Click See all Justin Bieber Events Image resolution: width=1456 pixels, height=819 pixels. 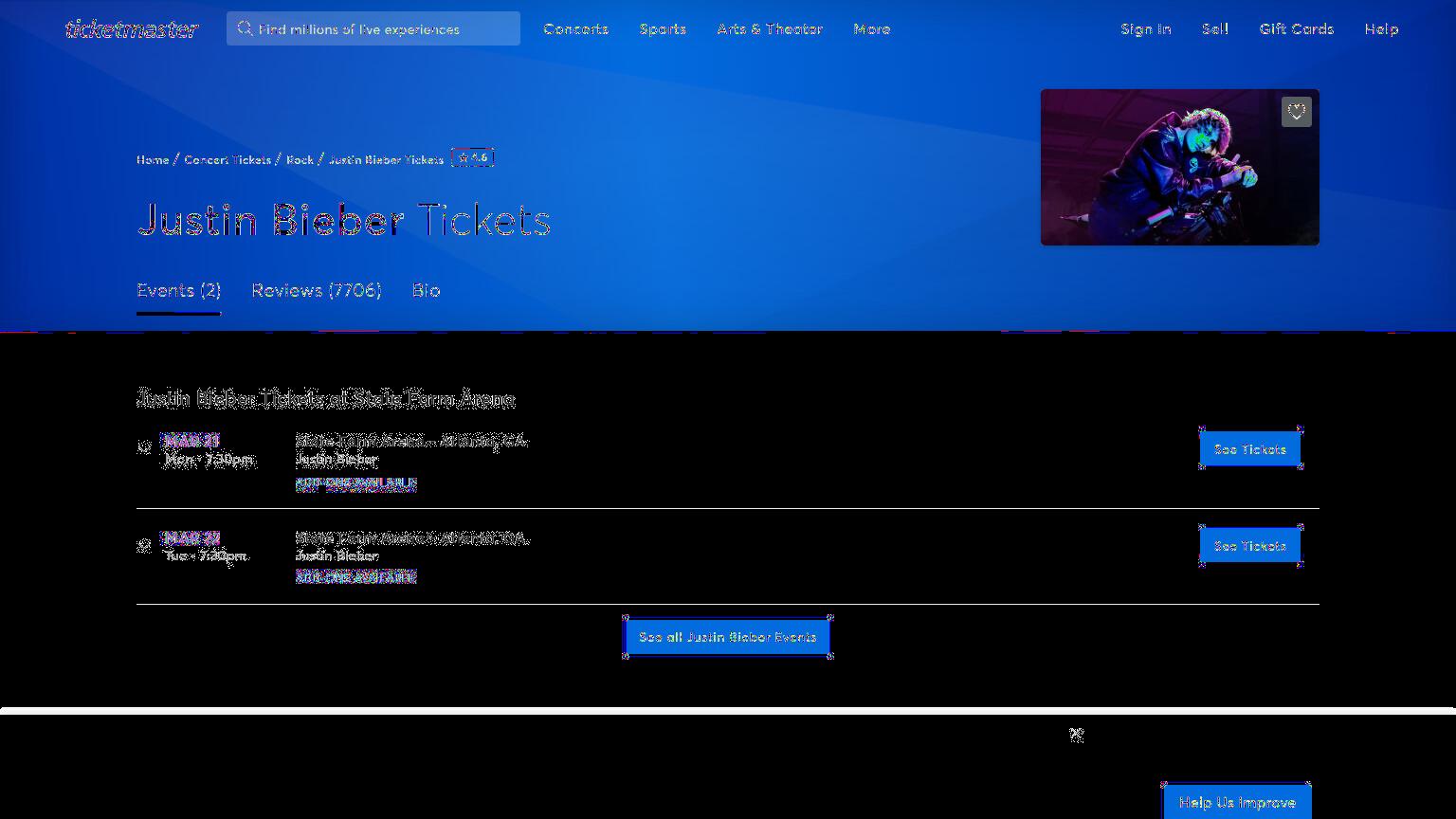(728, 637)
